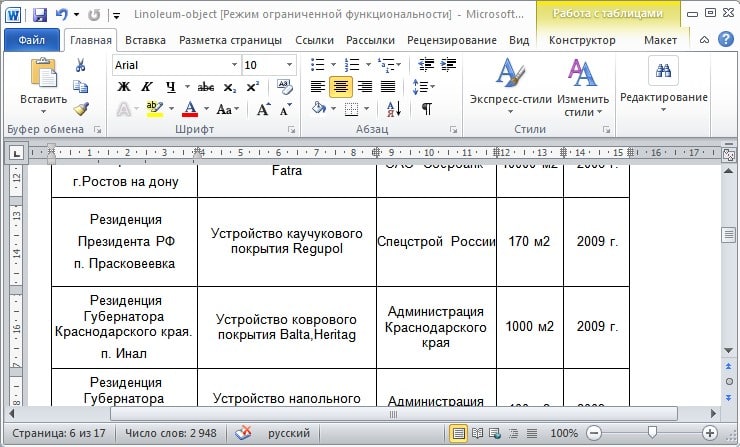Click the Save icon in quick access toolbar
Viewport: 740px width, 447px height.
(40, 15)
